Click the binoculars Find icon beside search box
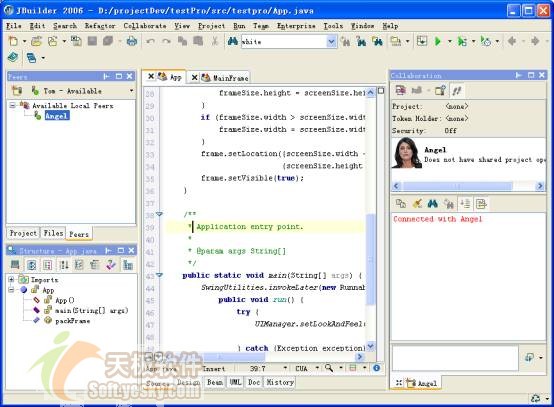 point(232,41)
